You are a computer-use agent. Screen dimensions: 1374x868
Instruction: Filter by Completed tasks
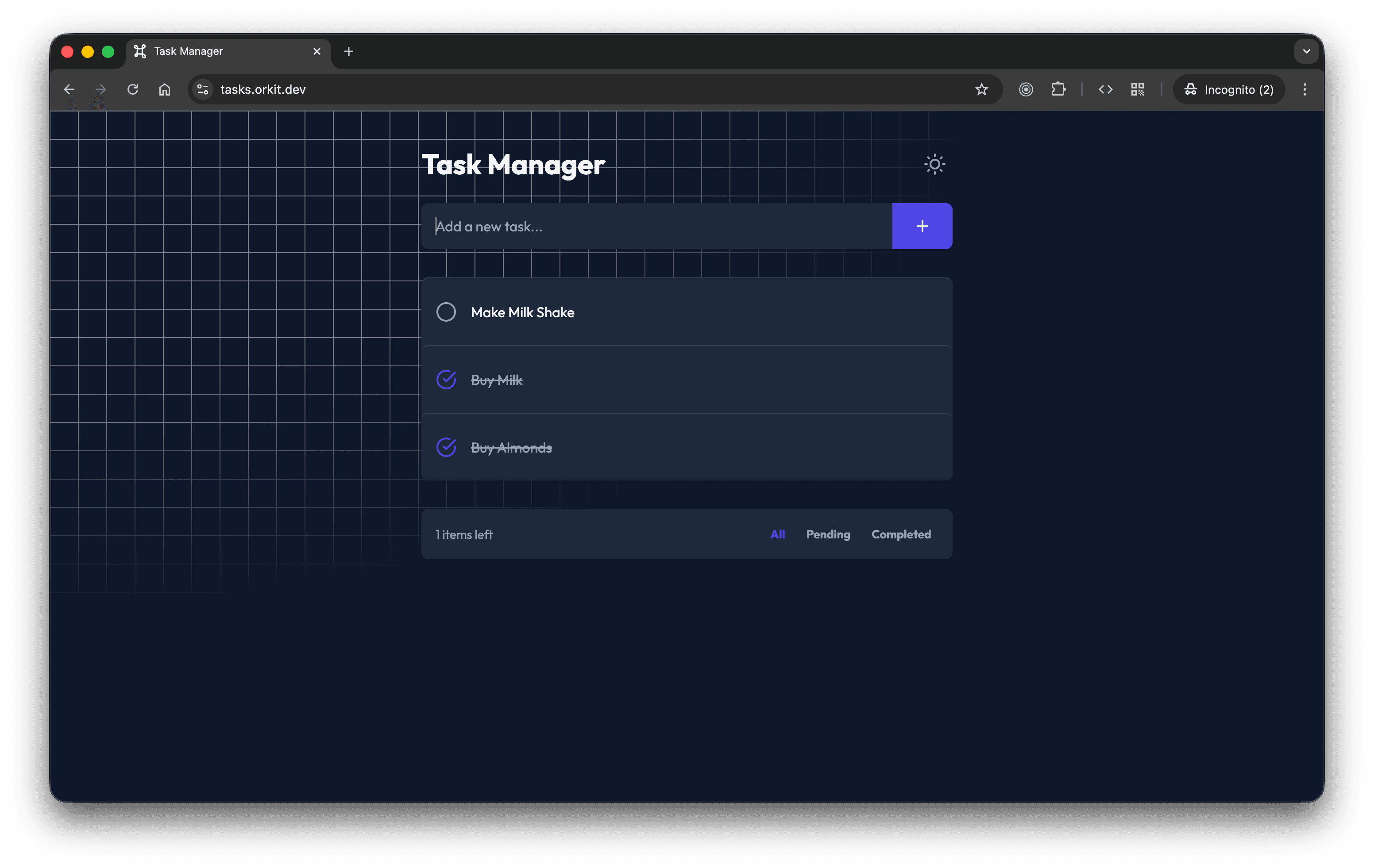click(x=900, y=534)
